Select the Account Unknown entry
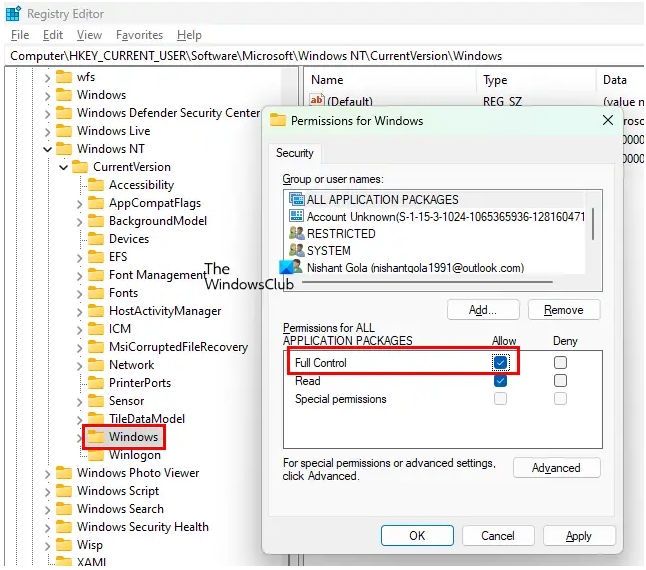The width and height of the screenshot is (646, 570). pyautogui.click(x=437, y=217)
